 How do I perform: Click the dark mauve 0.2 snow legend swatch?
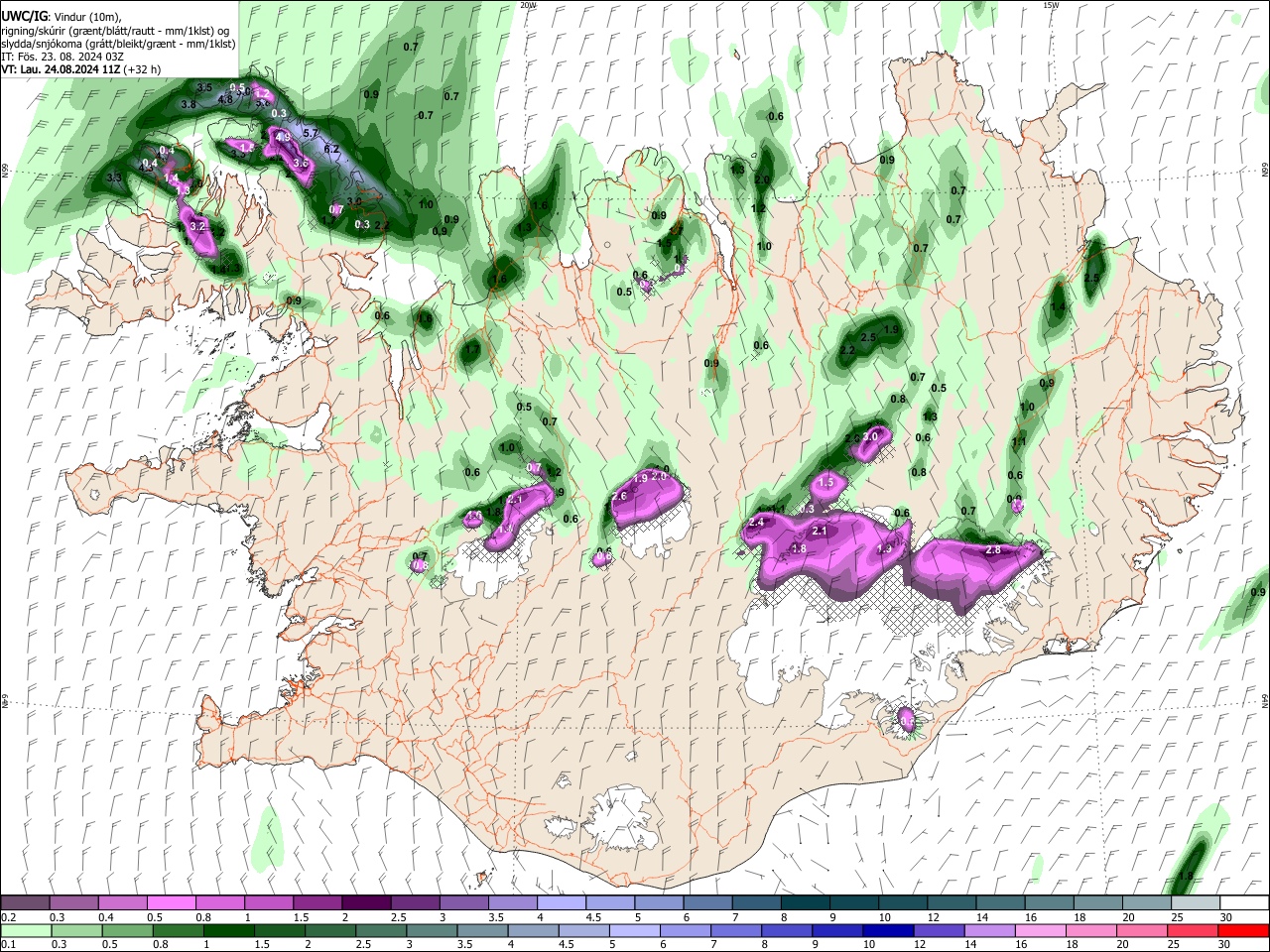click(25, 903)
